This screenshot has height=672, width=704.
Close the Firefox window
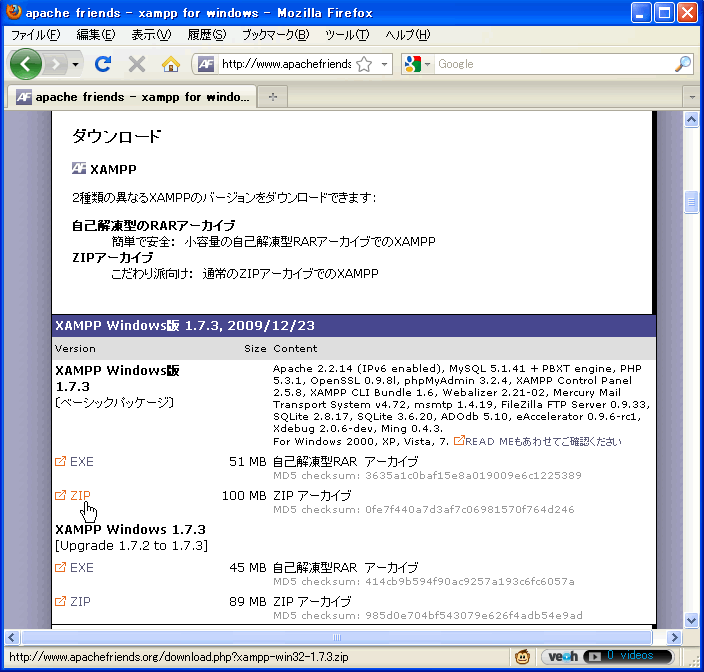[x=687, y=13]
